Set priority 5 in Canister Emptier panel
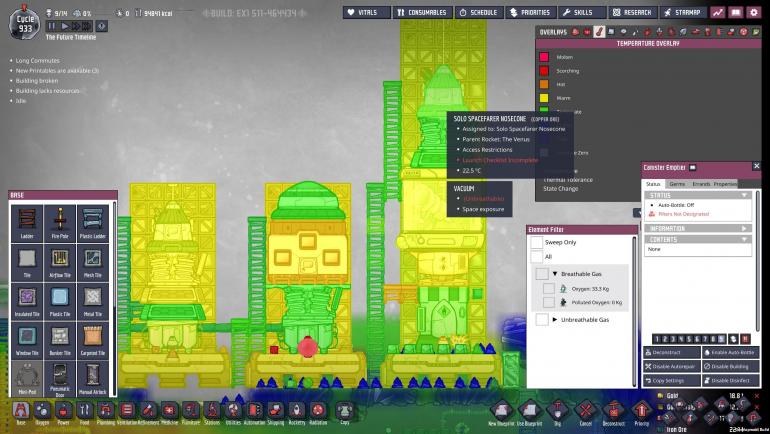This screenshot has height=434, width=770. pos(689,339)
